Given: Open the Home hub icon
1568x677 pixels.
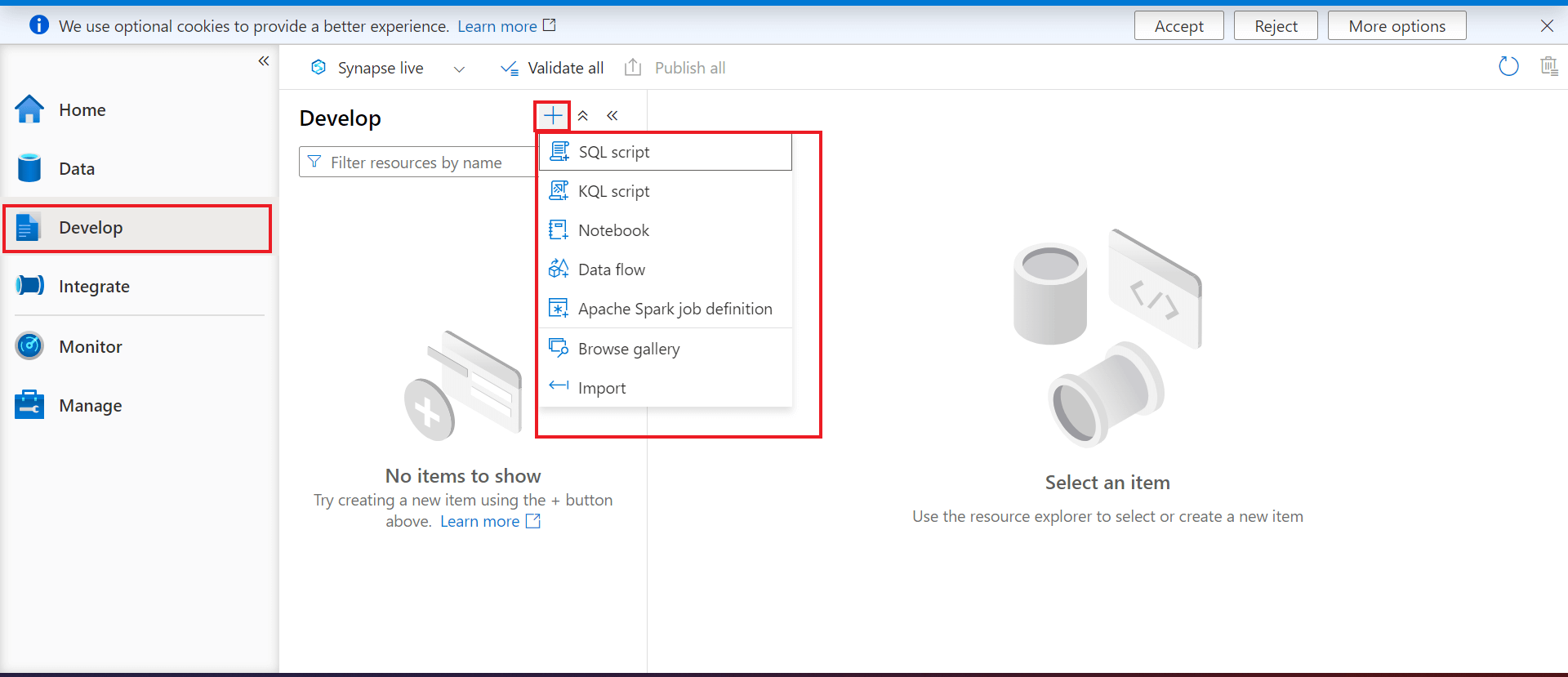Looking at the screenshot, I should point(29,109).
